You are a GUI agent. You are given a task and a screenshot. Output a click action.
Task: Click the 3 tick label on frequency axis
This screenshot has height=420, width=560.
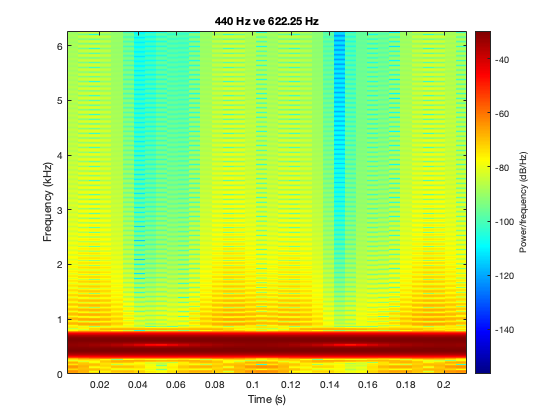[60, 210]
